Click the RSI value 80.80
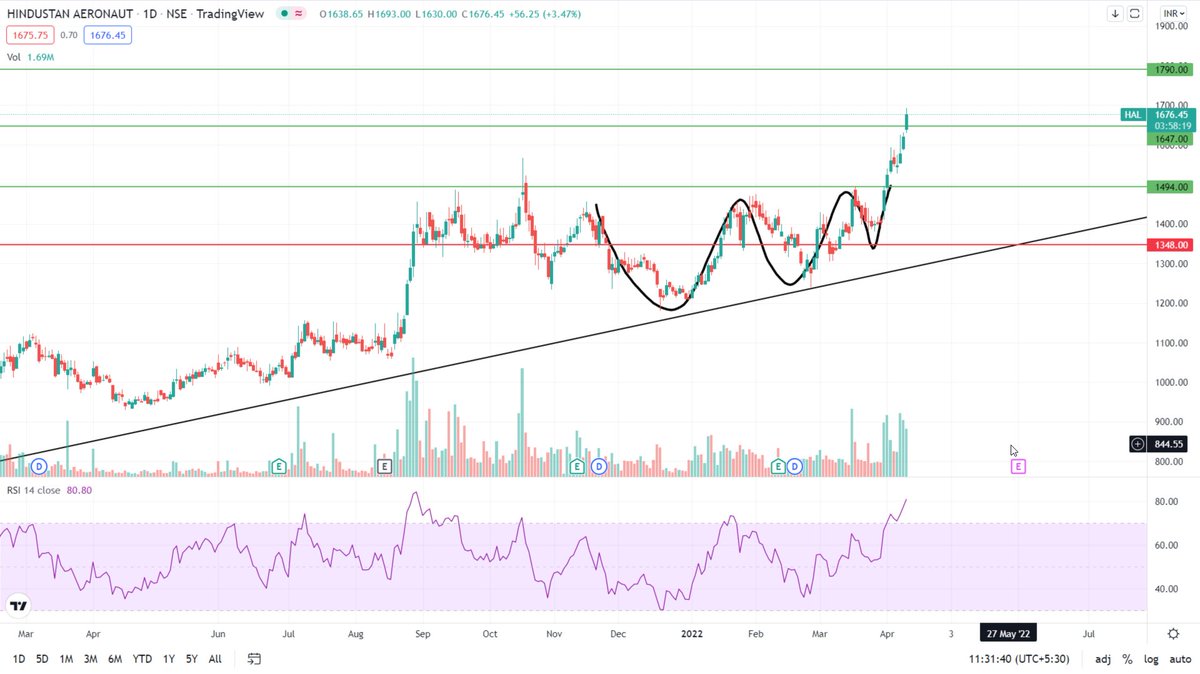The height and width of the screenshot is (674, 1200). tap(80, 489)
